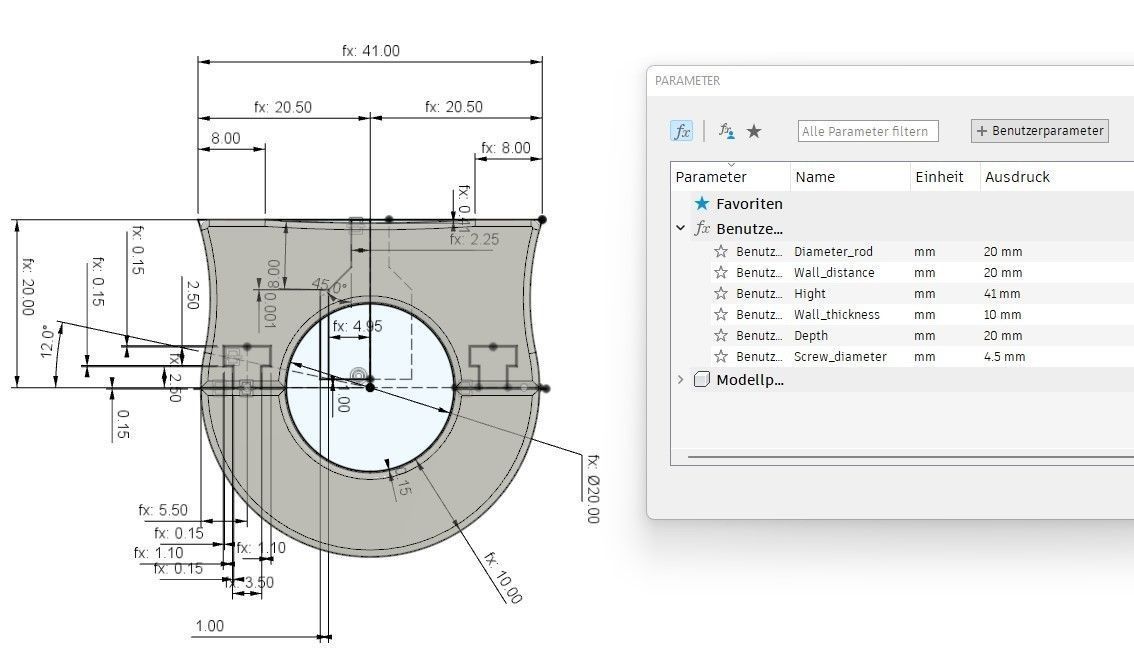Viewport: 1134px width, 665px height.
Task: Click the Modellparameter cube icon
Action: (702, 379)
